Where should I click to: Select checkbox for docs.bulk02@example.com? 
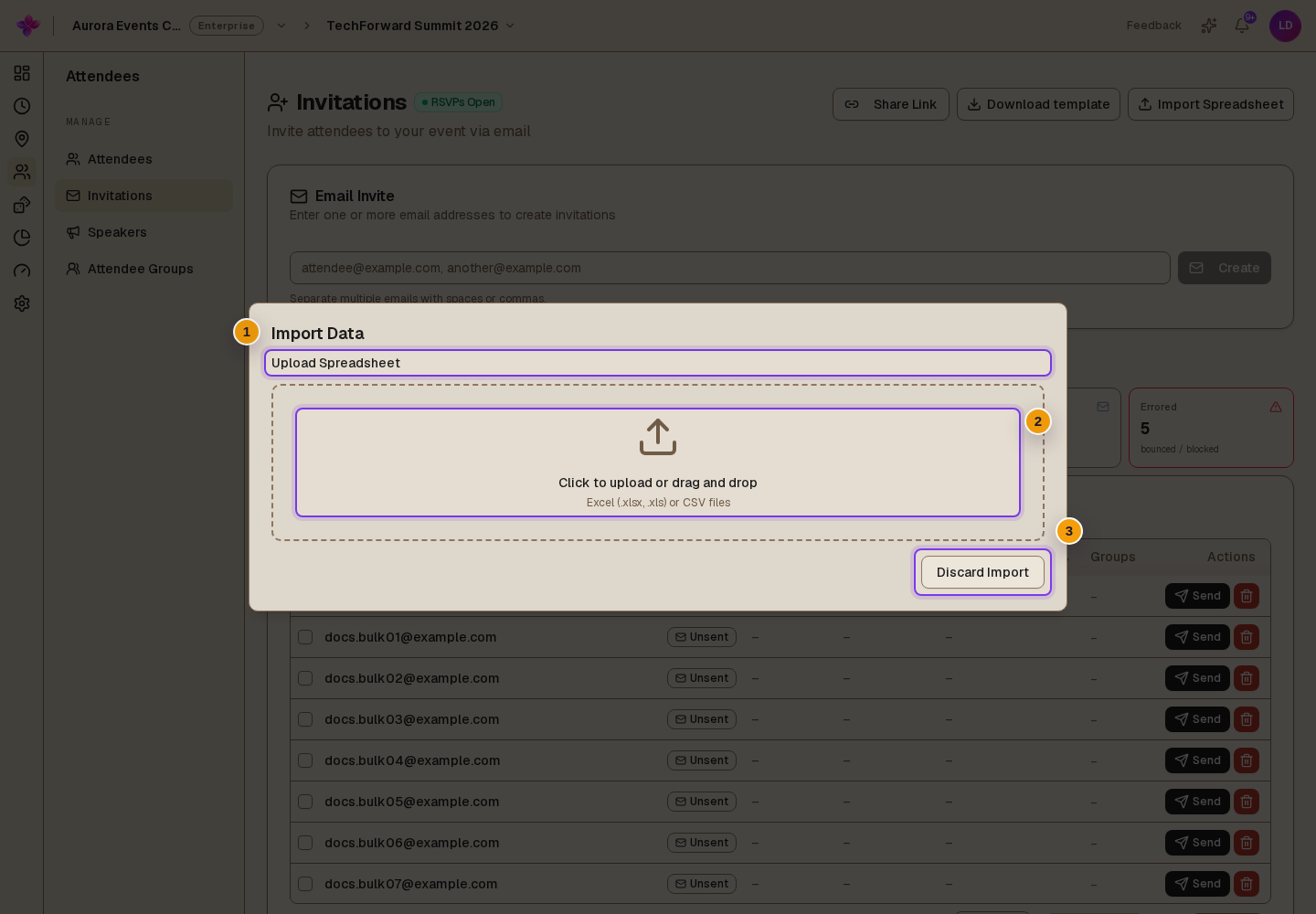[x=305, y=678]
